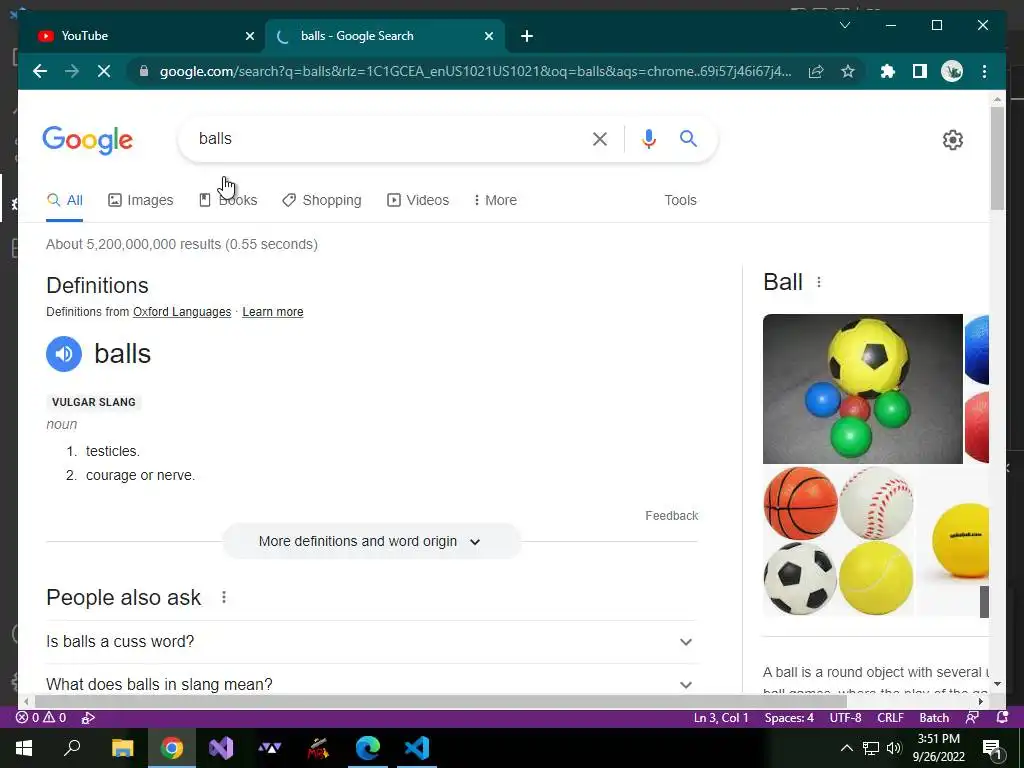The height and width of the screenshot is (768, 1024).
Task: Bookmark this page with the star icon
Action: click(848, 71)
